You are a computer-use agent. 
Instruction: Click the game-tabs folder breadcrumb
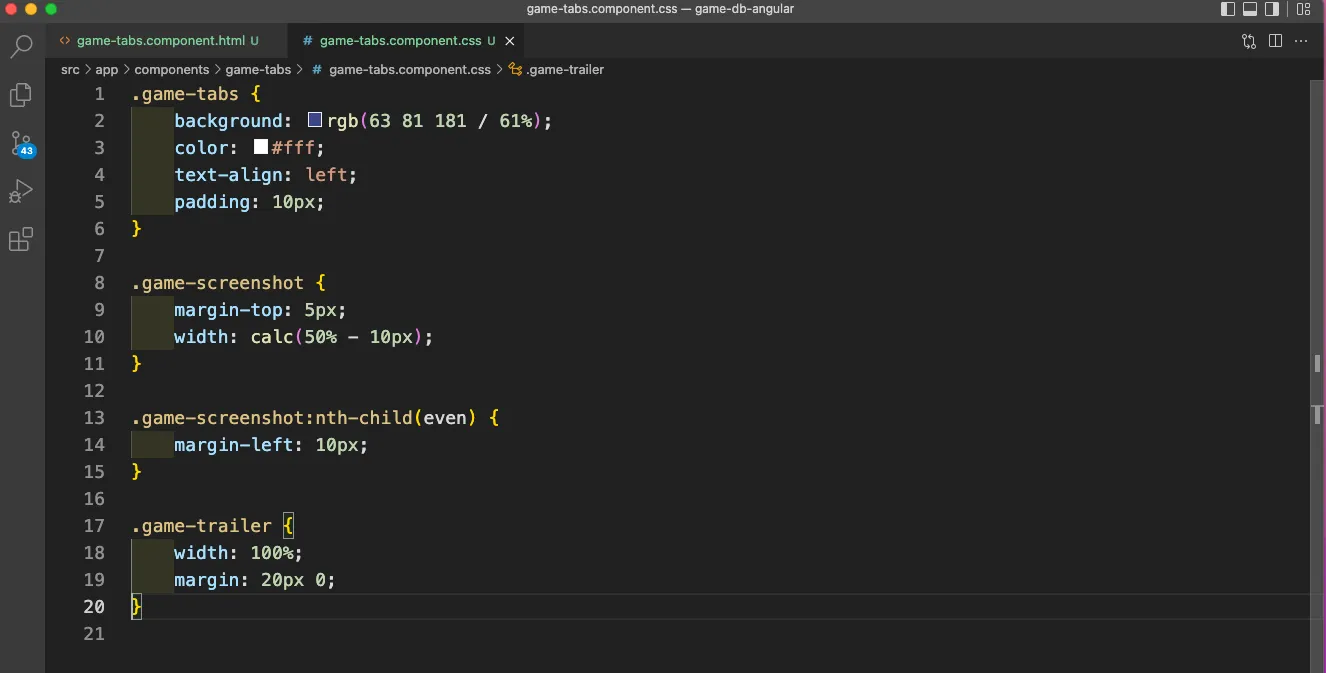[258, 69]
